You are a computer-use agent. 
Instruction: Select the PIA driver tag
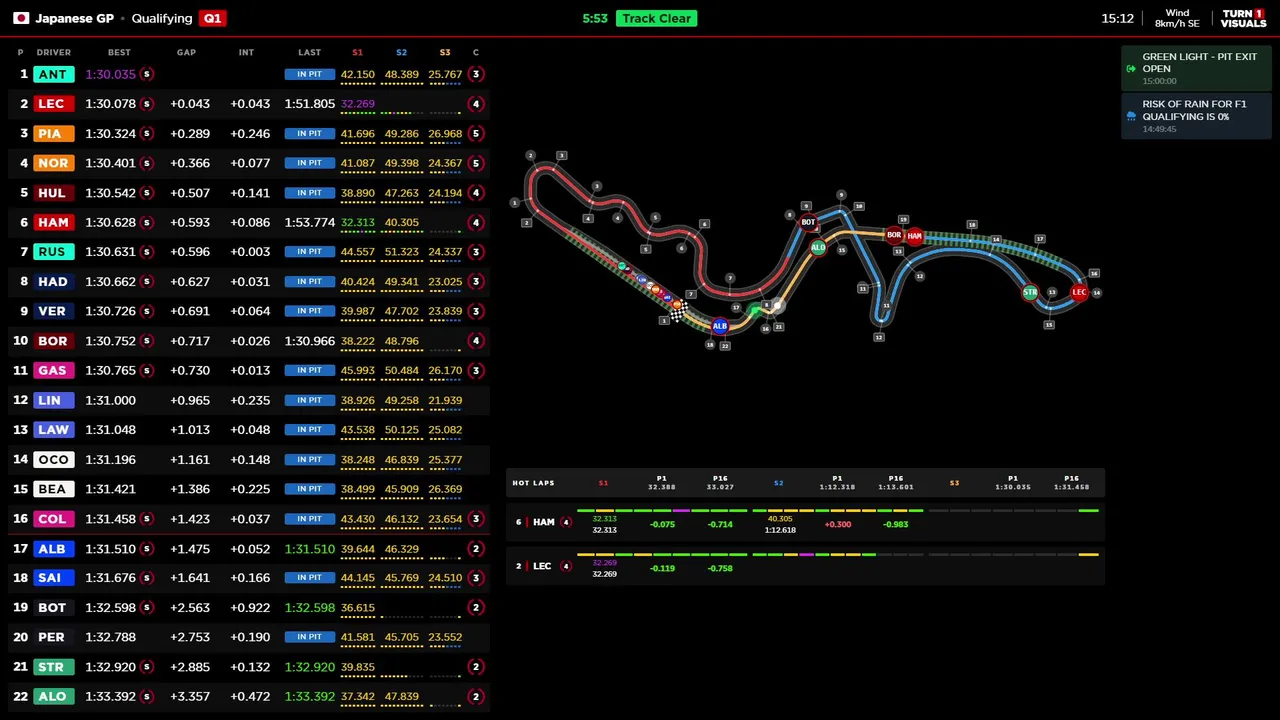click(52, 133)
